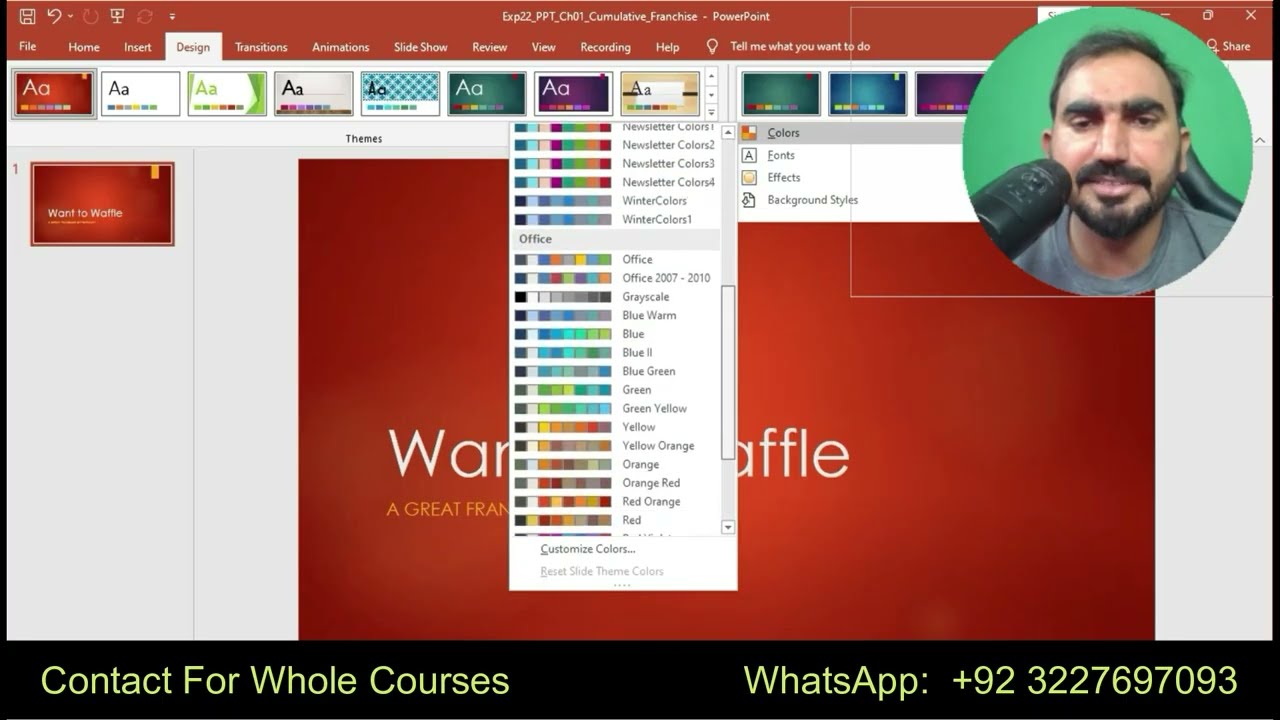Open the Animations tab
The height and width of the screenshot is (720, 1280).
tap(340, 47)
